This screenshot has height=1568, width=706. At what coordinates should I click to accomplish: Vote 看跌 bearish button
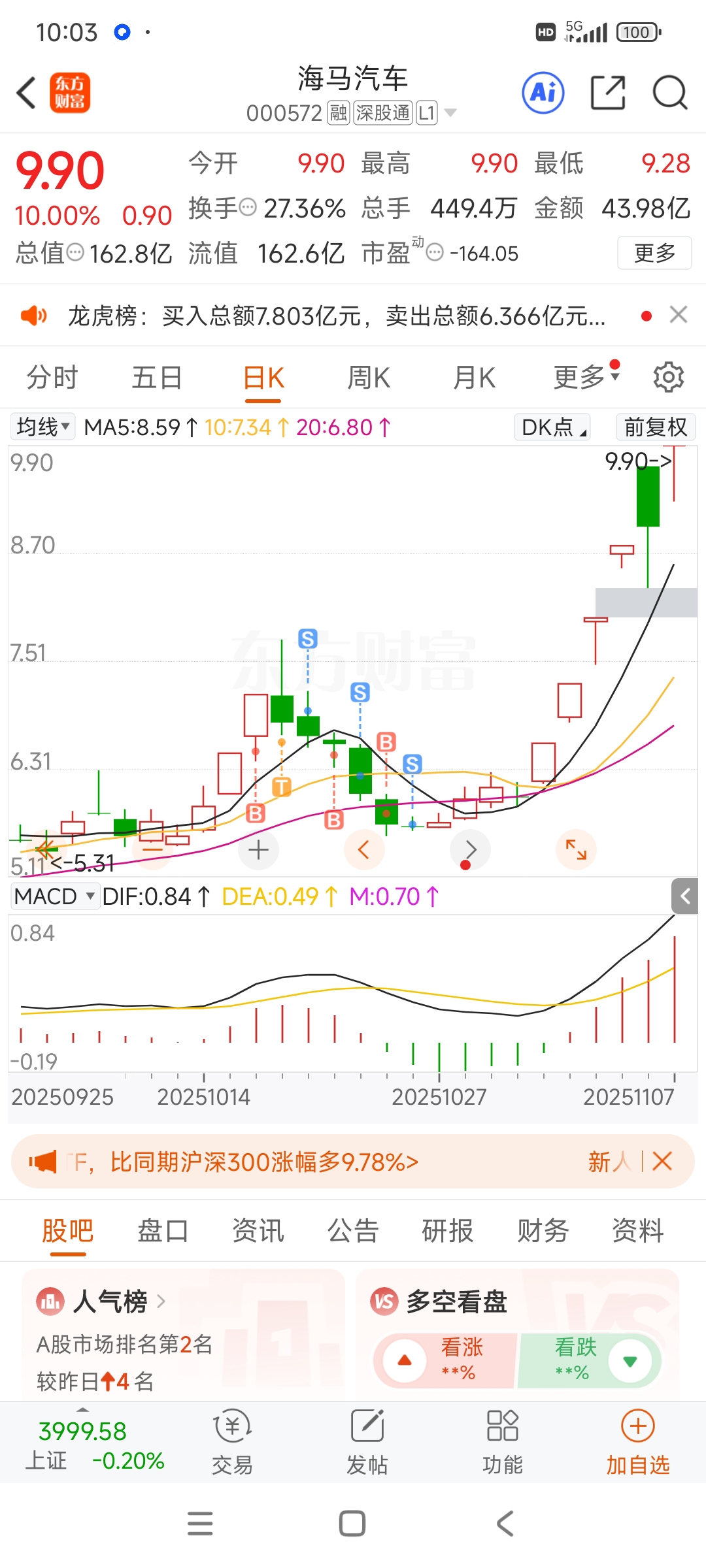click(x=590, y=1361)
